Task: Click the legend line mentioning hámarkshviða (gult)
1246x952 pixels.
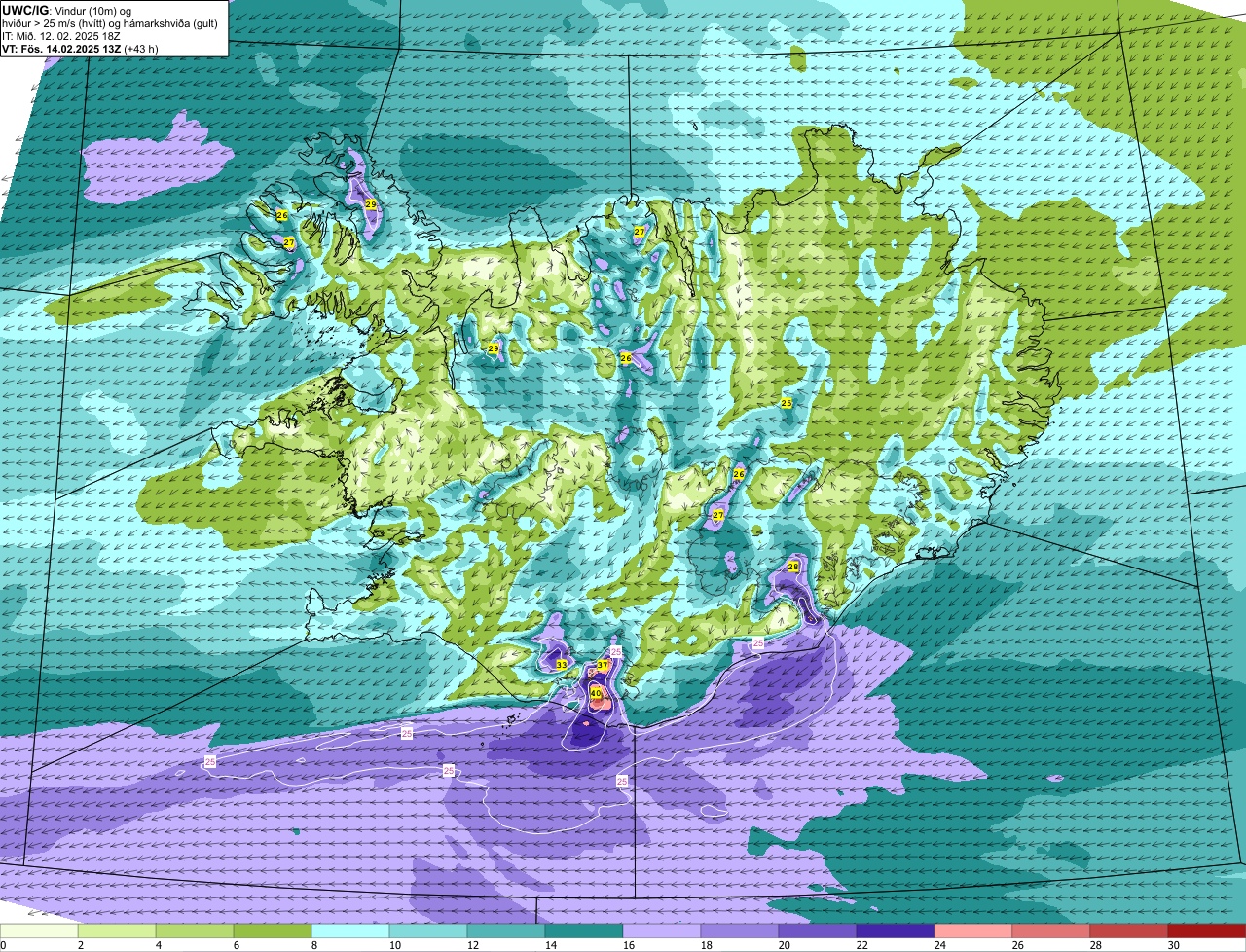Action: [110, 23]
